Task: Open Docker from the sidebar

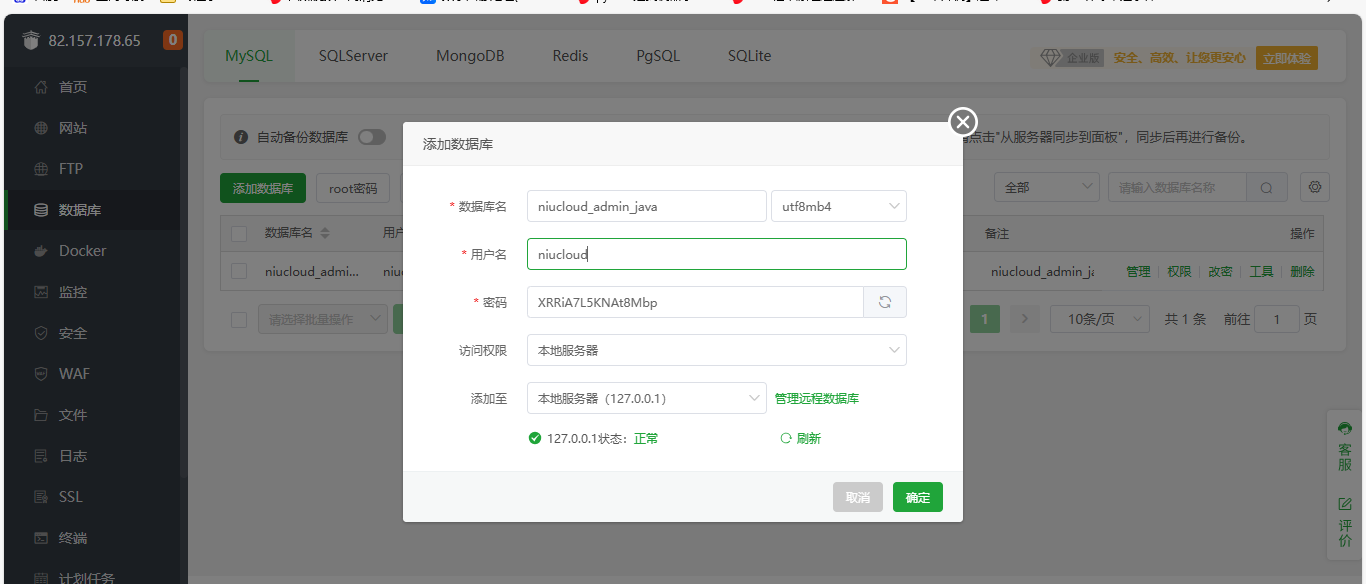Action: (82, 251)
